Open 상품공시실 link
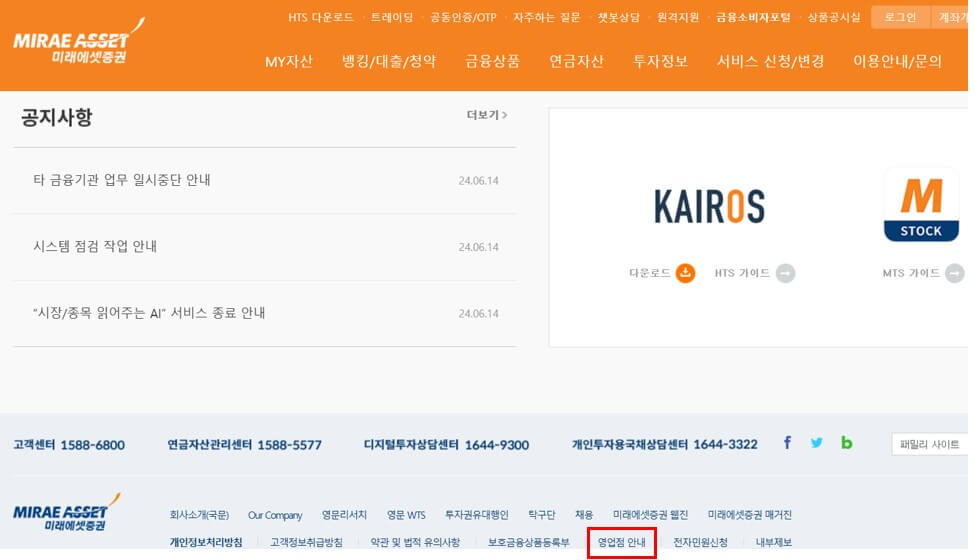The height and width of the screenshot is (560, 975). pyautogui.click(x=834, y=17)
